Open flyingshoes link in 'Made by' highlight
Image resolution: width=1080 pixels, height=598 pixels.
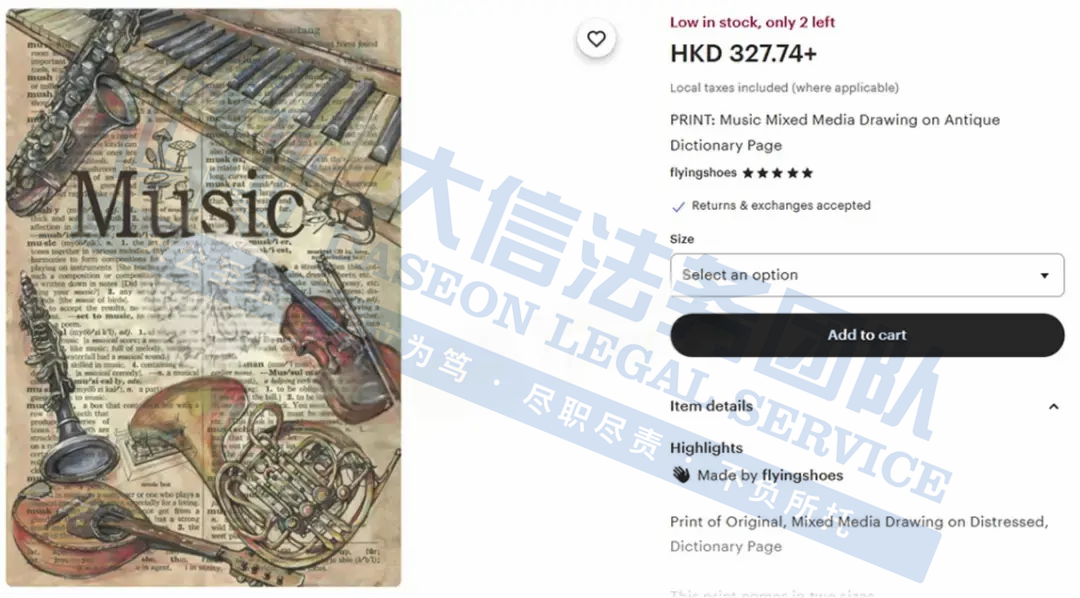pyautogui.click(x=802, y=475)
